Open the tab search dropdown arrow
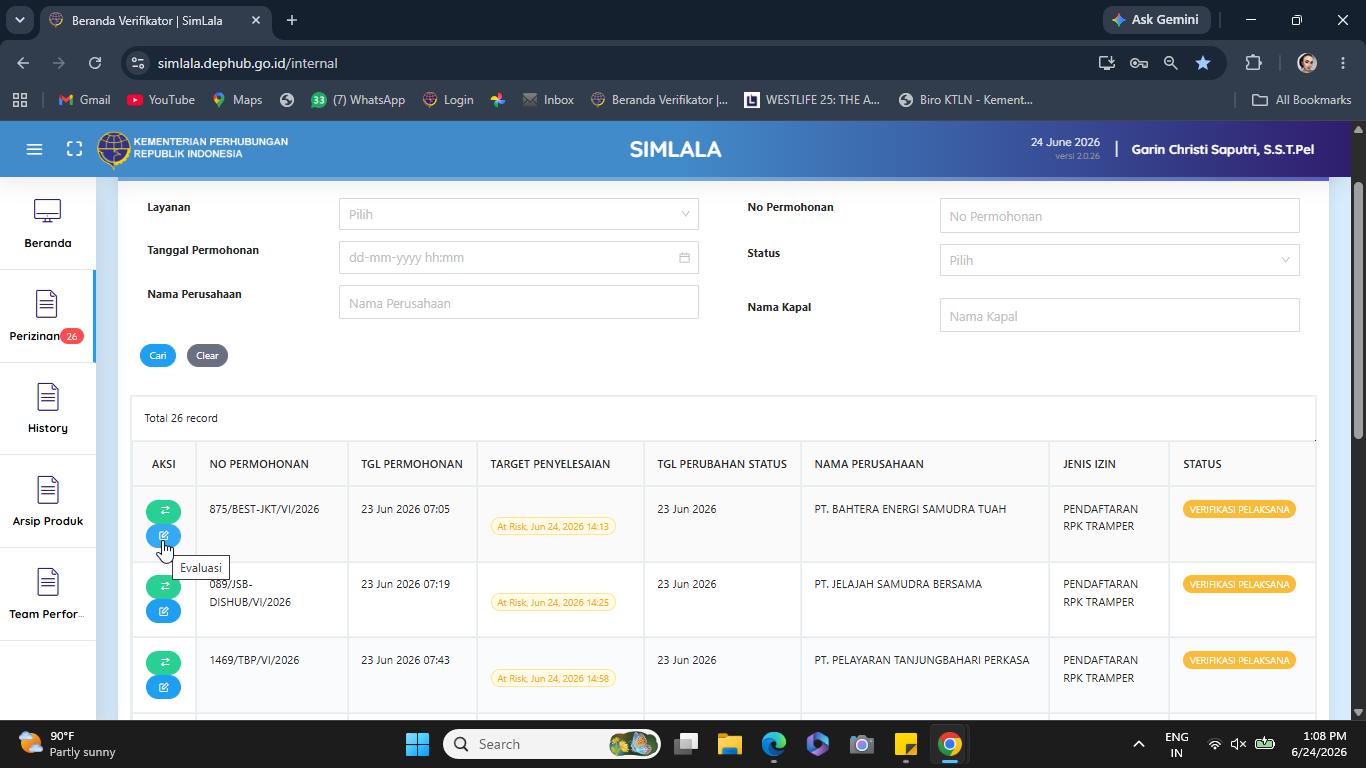Viewport: 1366px width, 768px height. [x=19, y=20]
